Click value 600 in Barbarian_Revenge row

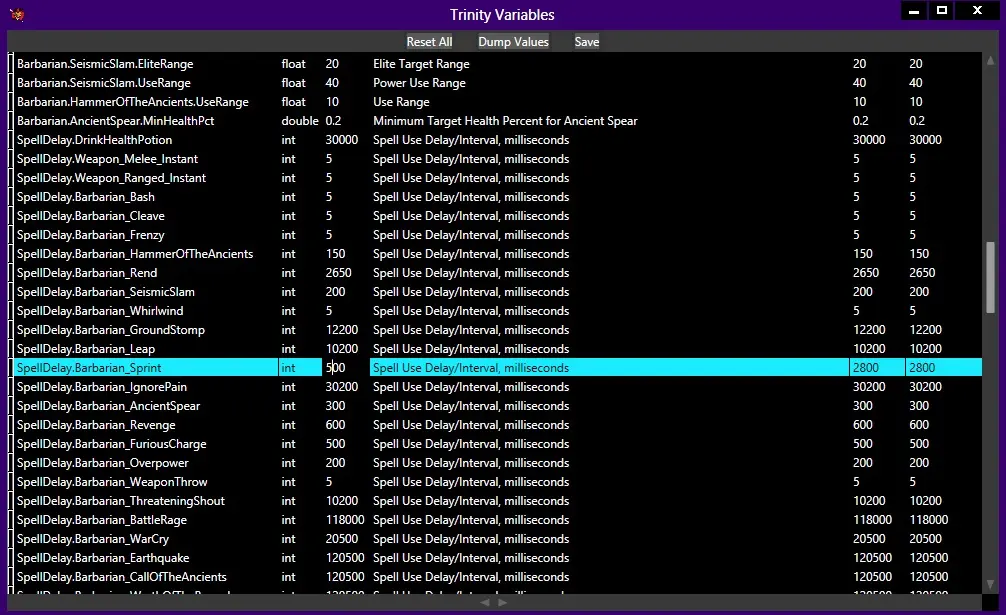click(x=335, y=425)
